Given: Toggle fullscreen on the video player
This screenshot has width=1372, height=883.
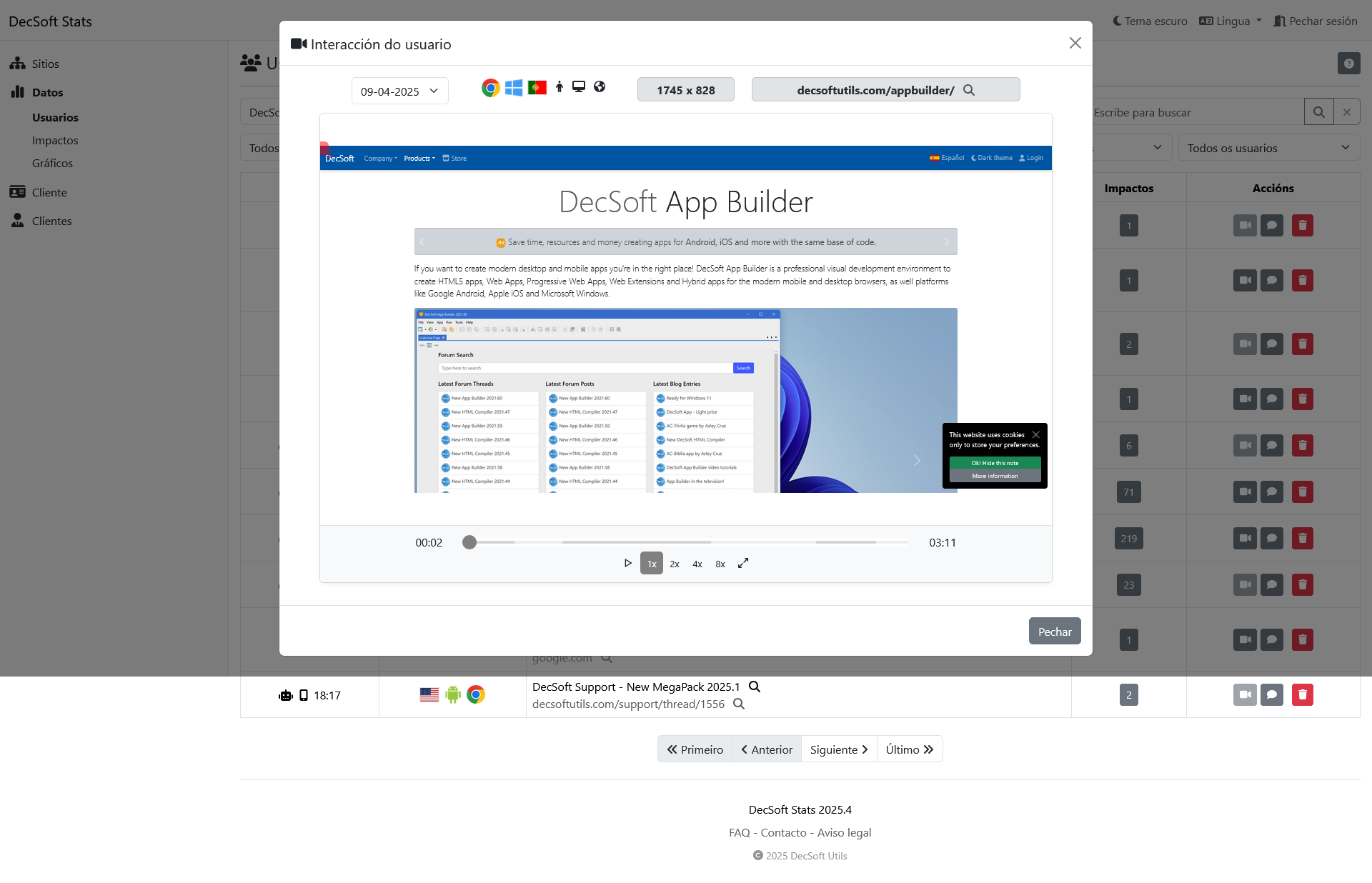Looking at the screenshot, I should pyautogui.click(x=743, y=563).
